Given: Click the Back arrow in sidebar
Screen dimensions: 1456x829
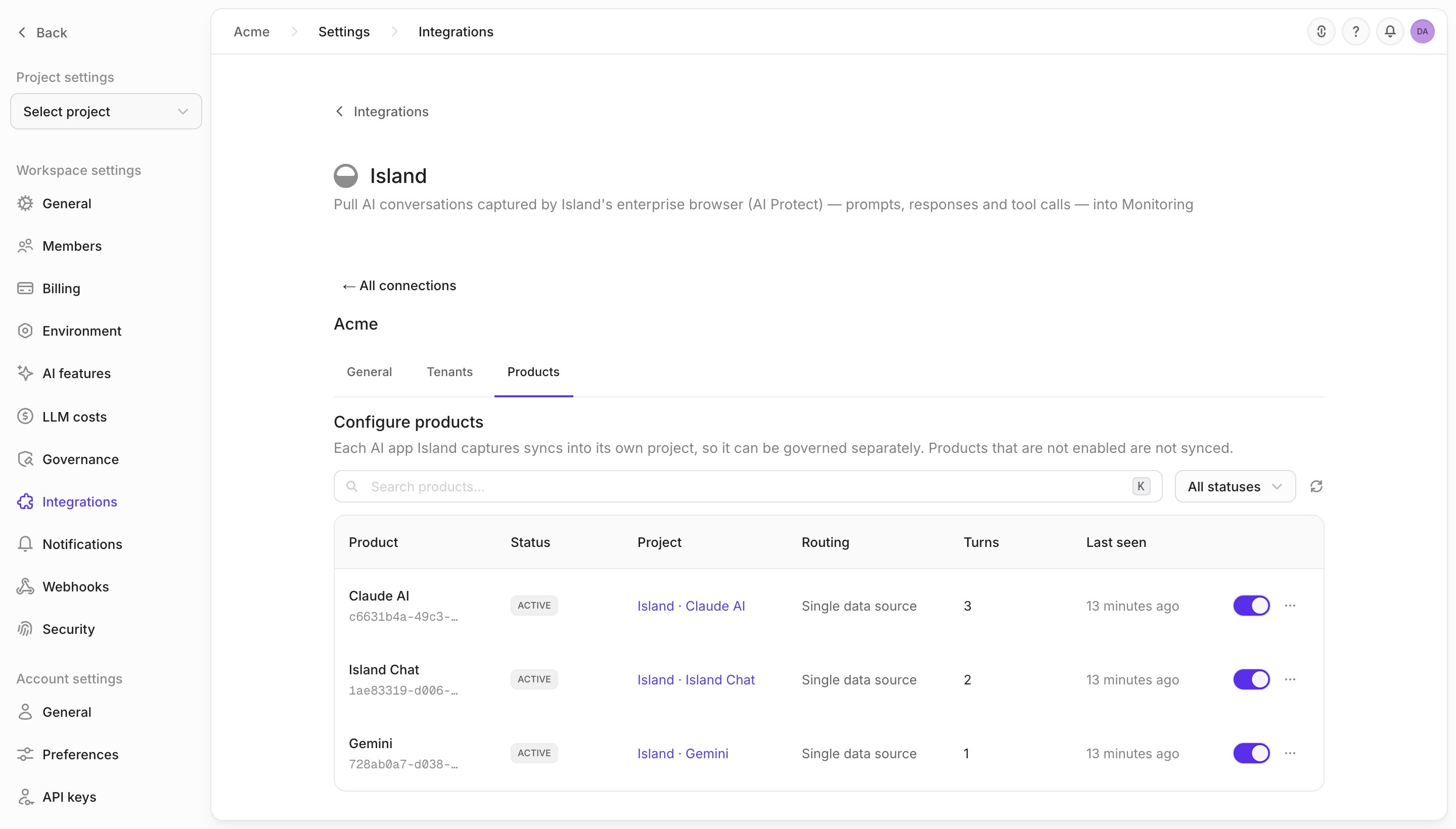Looking at the screenshot, I should (22, 32).
